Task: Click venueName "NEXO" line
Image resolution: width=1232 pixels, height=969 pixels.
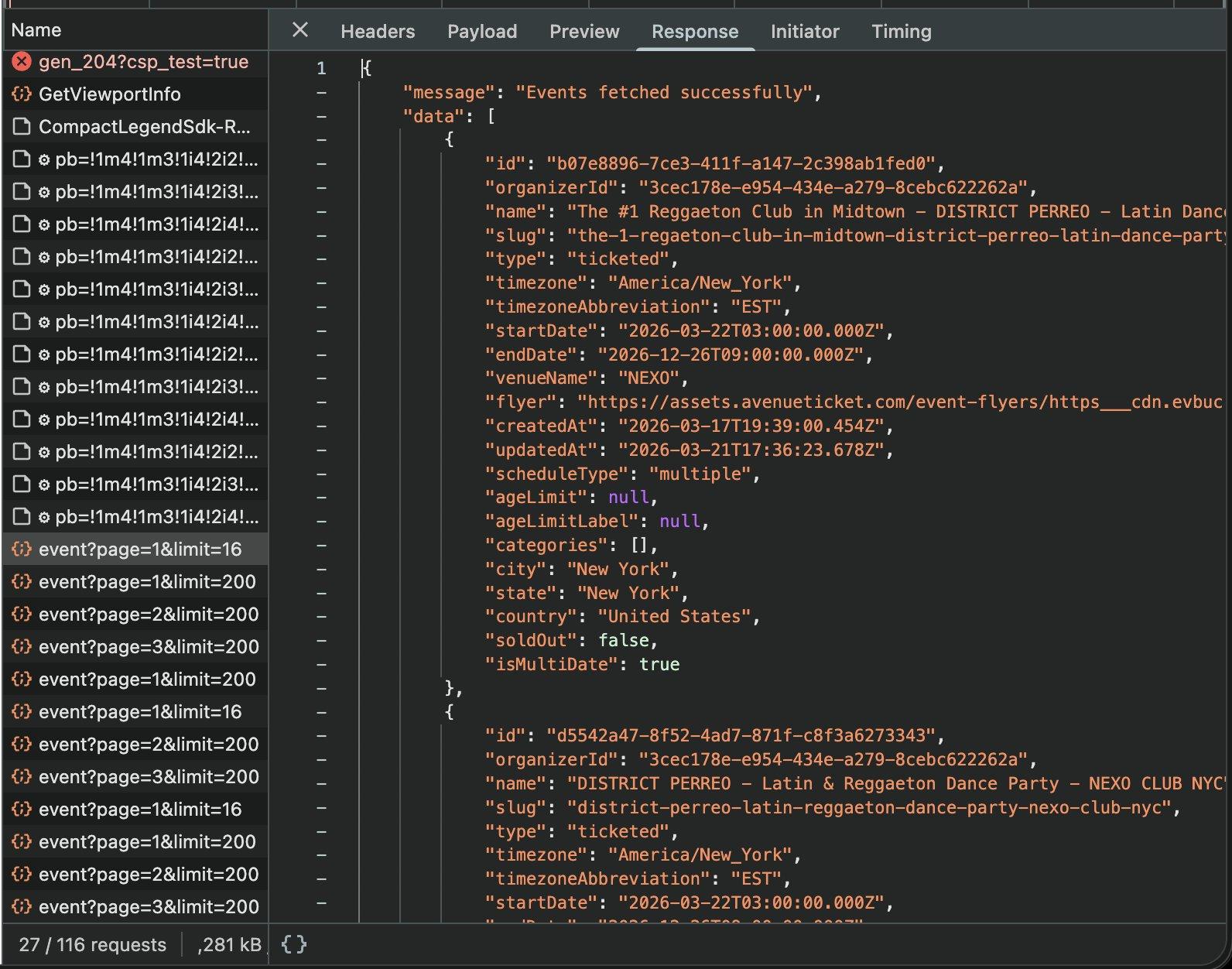Action: point(586,379)
